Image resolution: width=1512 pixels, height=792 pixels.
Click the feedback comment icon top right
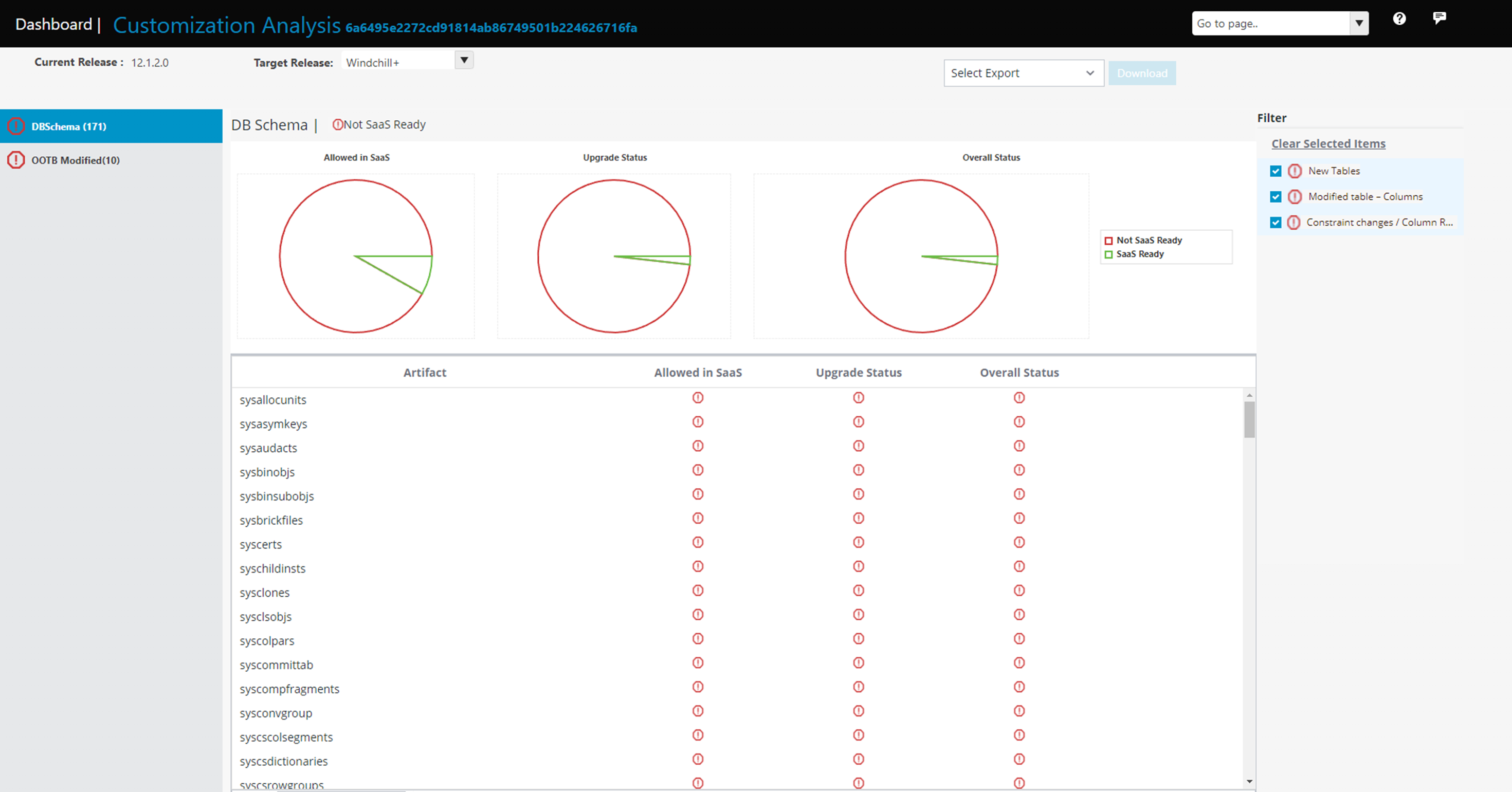[1440, 17]
